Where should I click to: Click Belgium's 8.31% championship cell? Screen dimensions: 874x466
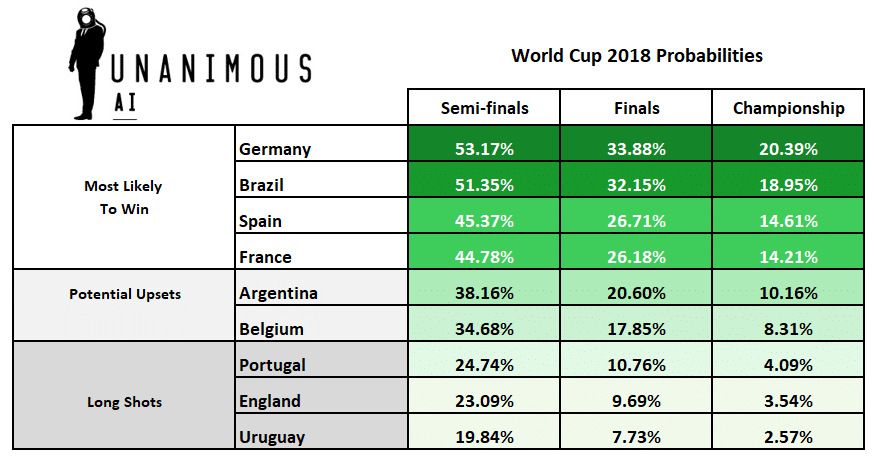point(788,329)
